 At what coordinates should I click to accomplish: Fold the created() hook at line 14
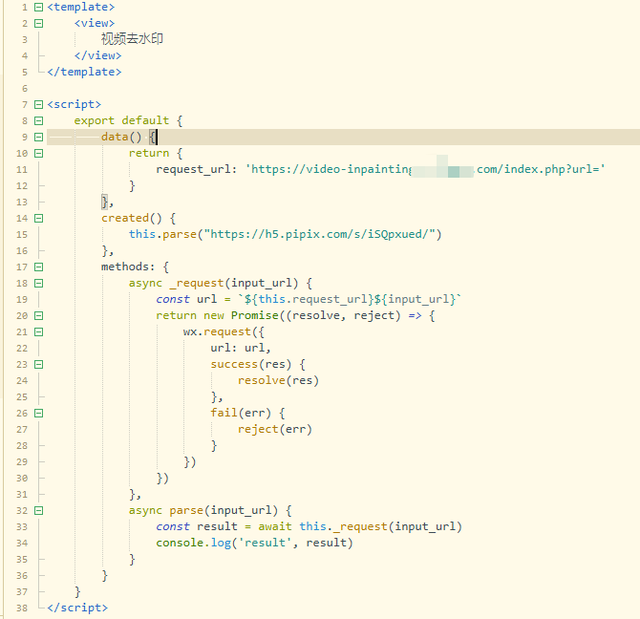[x=38, y=218]
